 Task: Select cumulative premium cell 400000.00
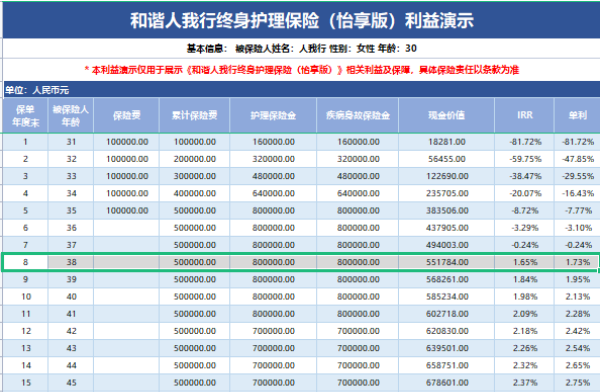click(194, 194)
